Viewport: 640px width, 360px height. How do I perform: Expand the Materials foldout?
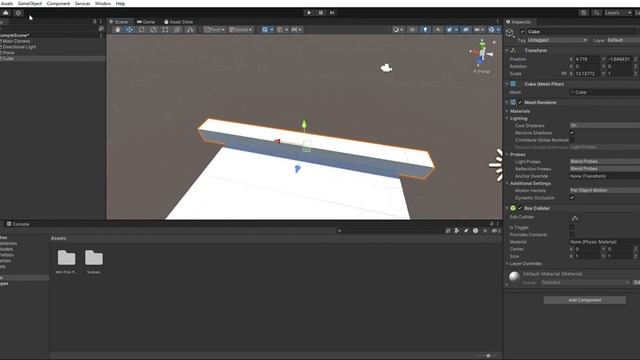point(507,111)
